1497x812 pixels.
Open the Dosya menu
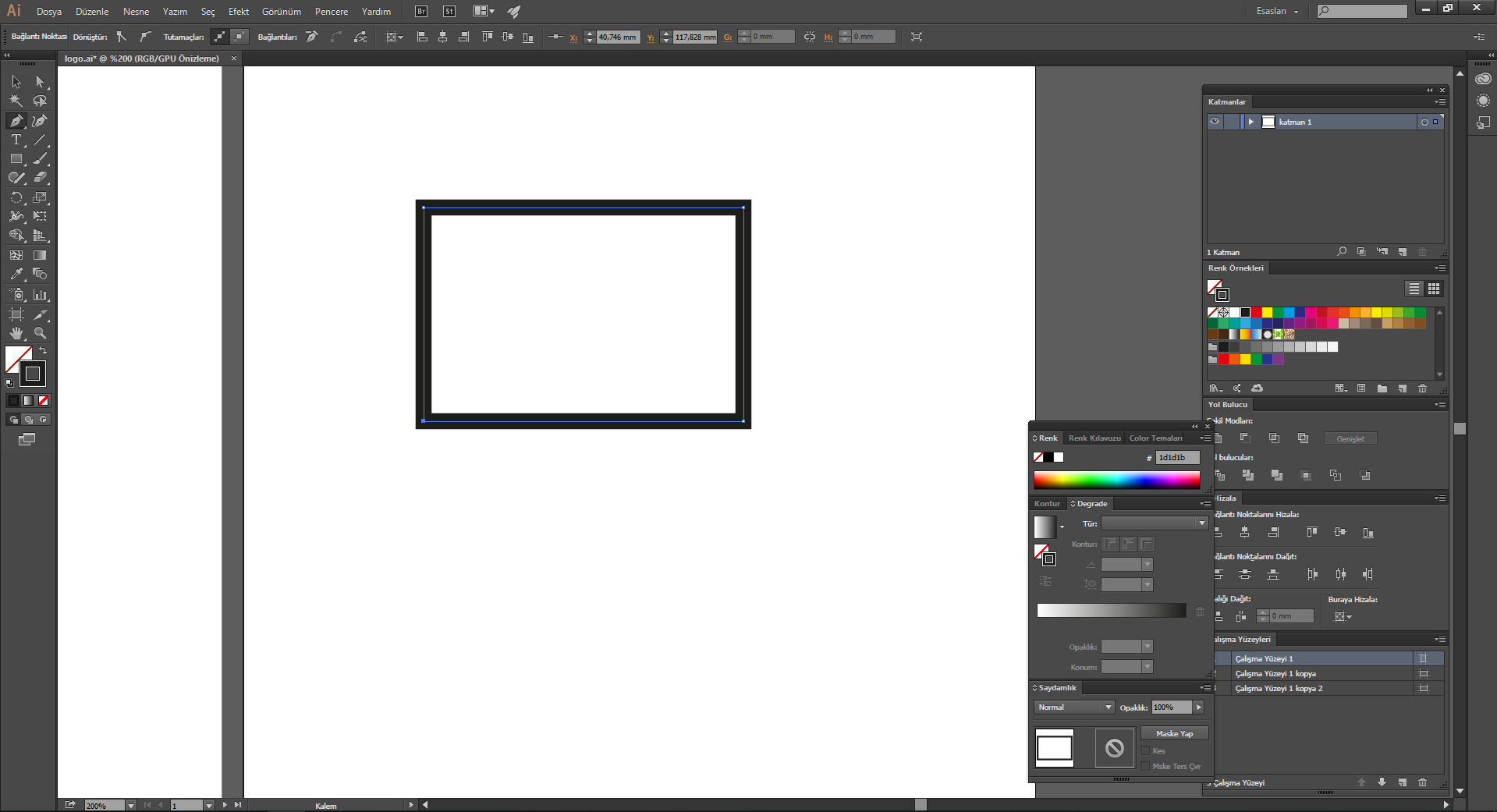(48, 11)
